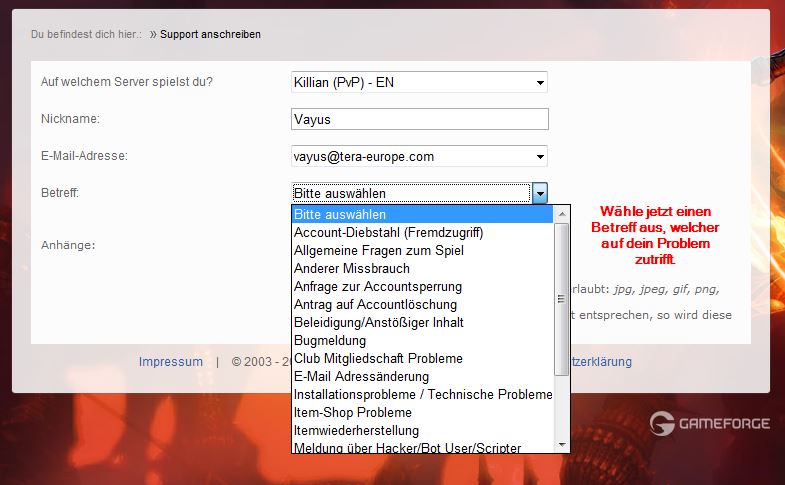
Task: Select 'Beleidigung/Anstößiger Inhalt' option
Action: click(x=420, y=322)
